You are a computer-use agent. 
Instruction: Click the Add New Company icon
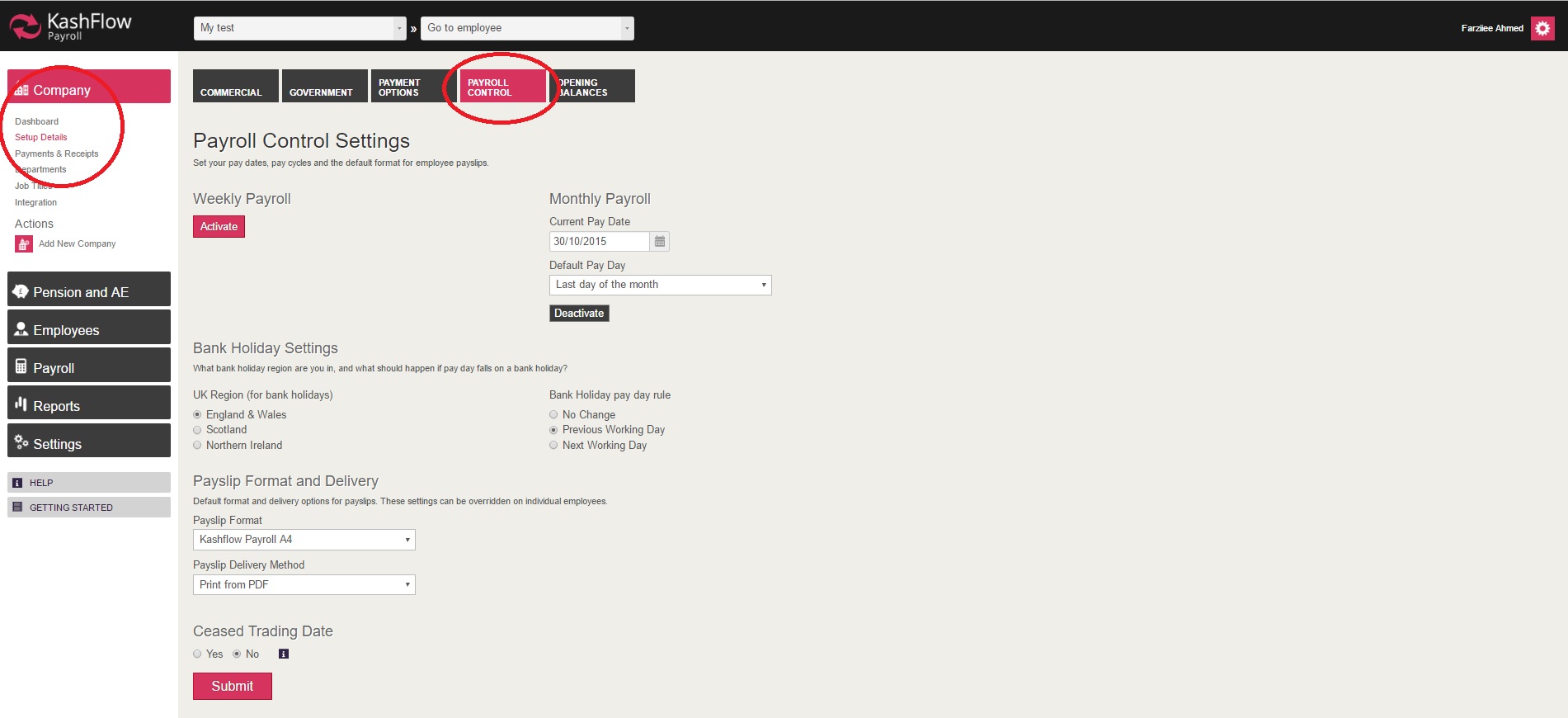(x=24, y=244)
